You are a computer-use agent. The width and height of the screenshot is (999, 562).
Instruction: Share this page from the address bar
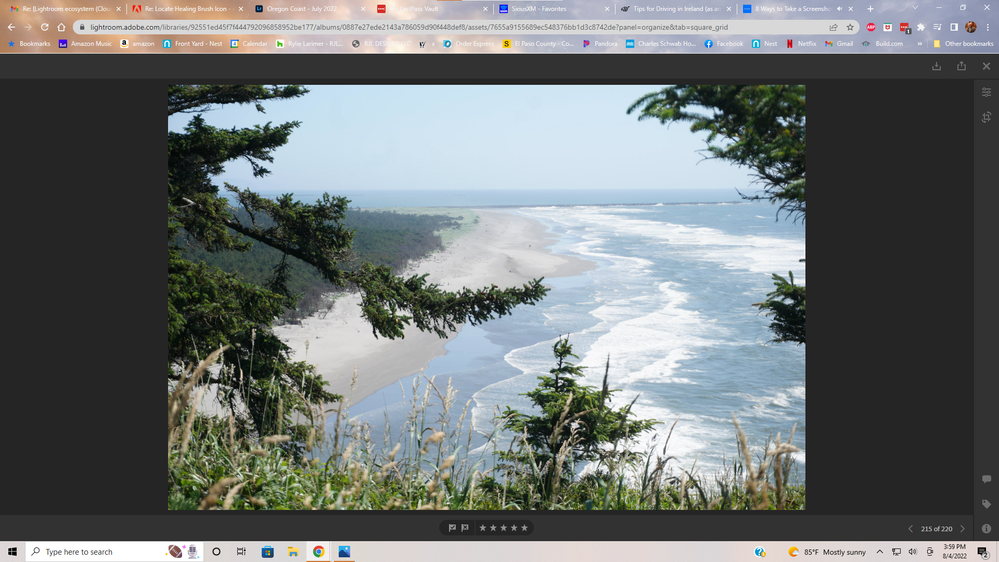(833, 27)
